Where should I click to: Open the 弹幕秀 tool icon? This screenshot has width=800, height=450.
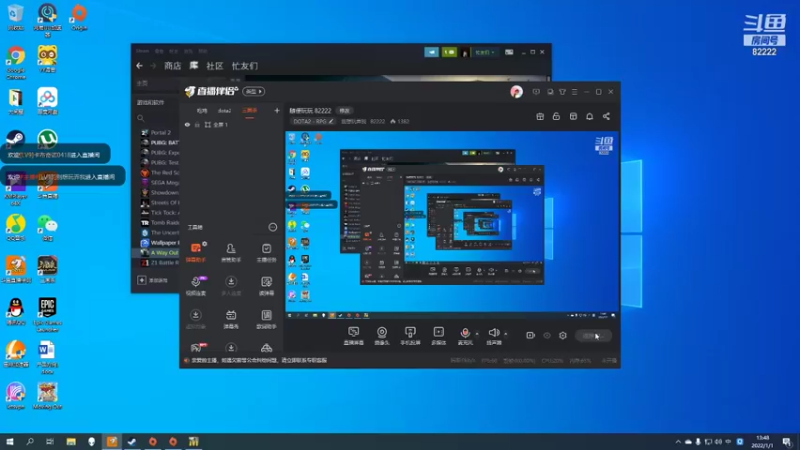[x=231, y=319]
